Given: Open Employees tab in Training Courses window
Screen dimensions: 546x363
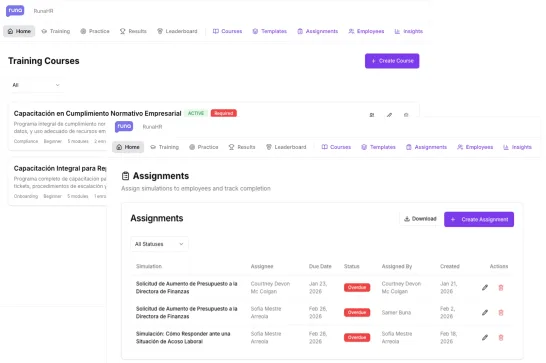Looking at the screenshot, I should [366, 31].
